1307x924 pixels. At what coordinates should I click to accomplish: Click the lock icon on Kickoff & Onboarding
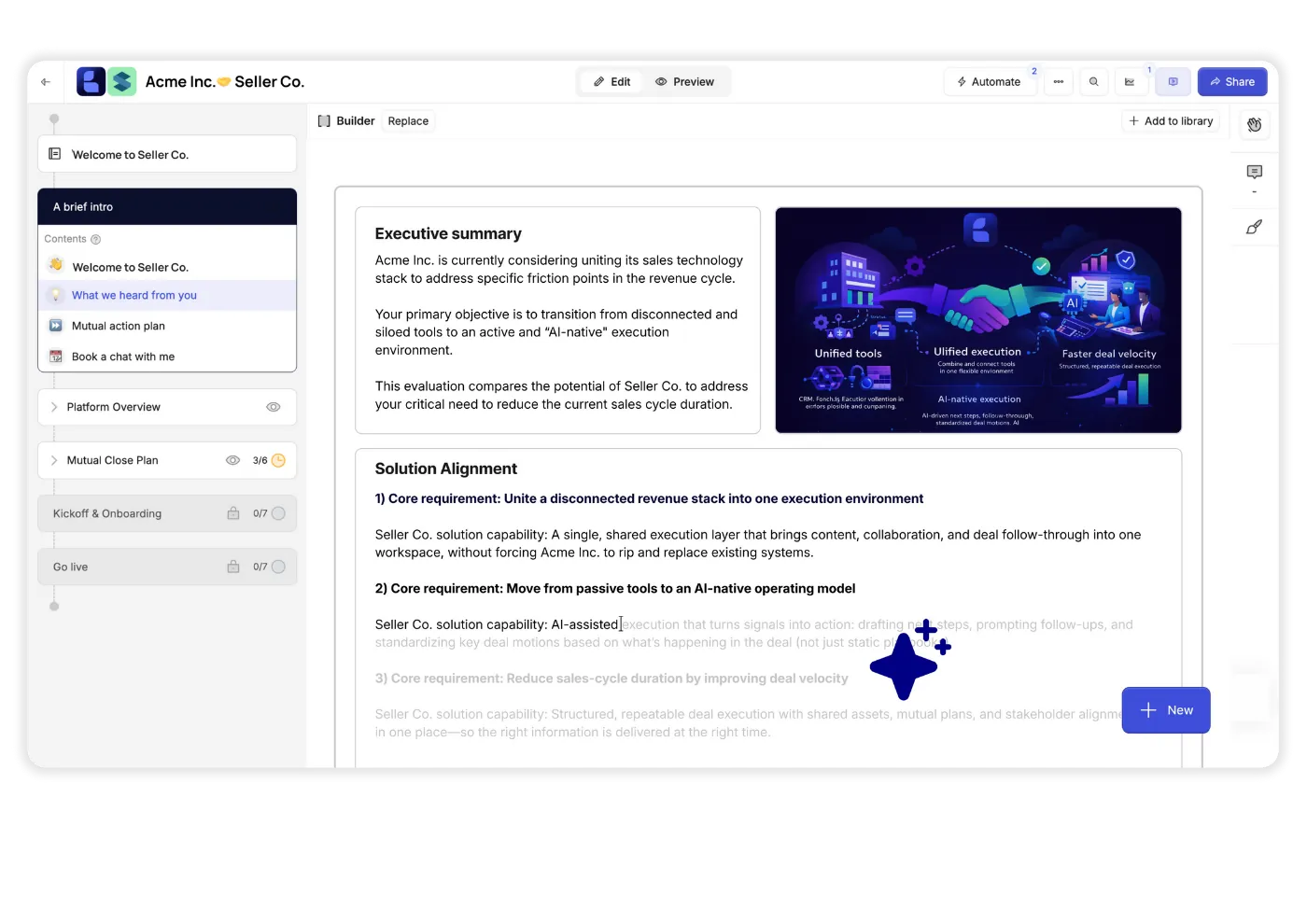[233, 513]
